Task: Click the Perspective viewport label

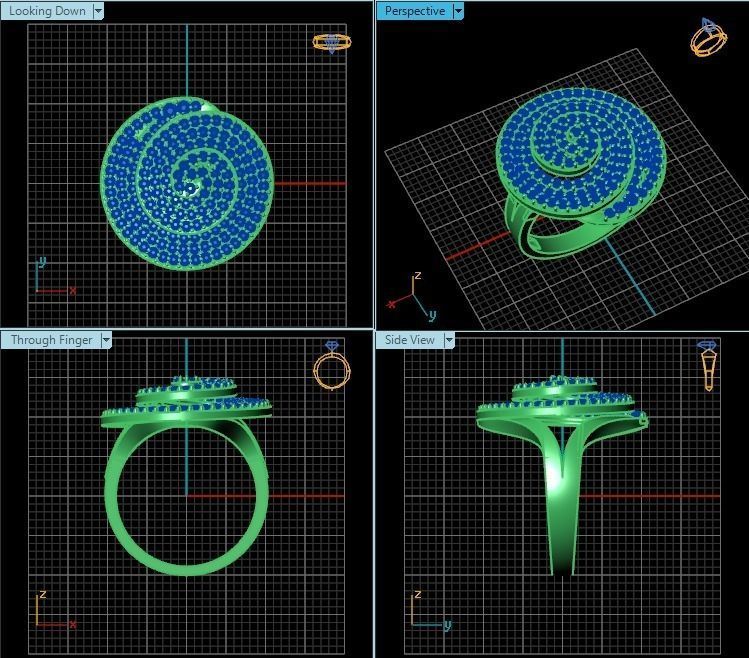Action: 415,11
